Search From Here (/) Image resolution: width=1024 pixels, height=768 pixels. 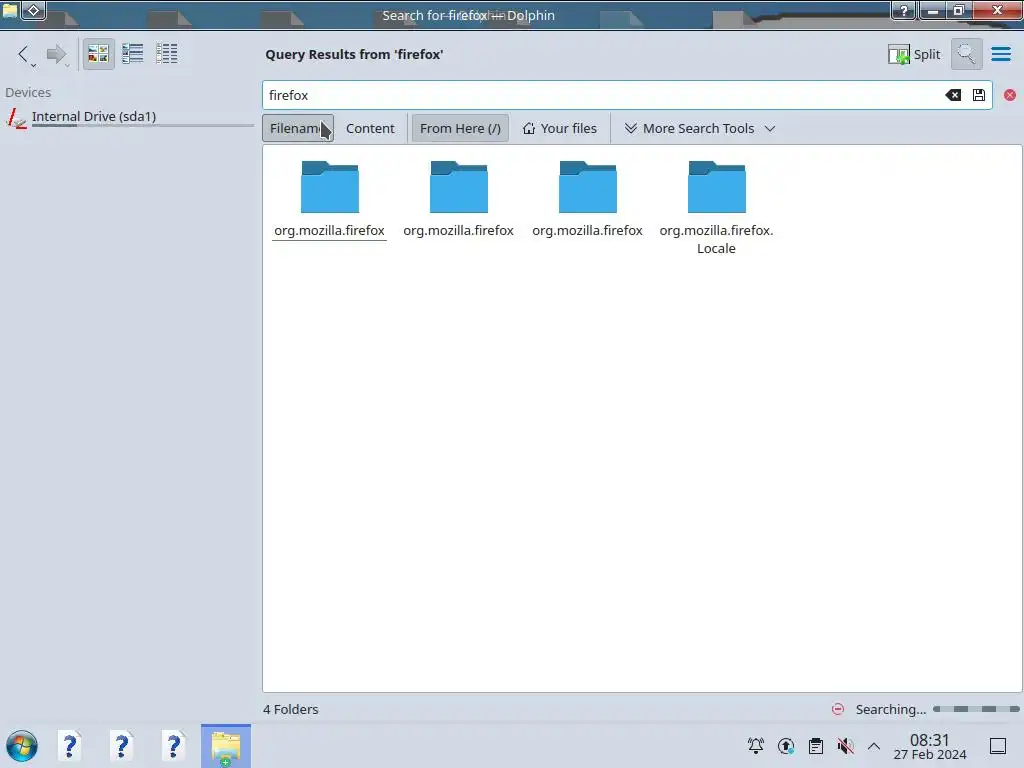pos(460,129)
